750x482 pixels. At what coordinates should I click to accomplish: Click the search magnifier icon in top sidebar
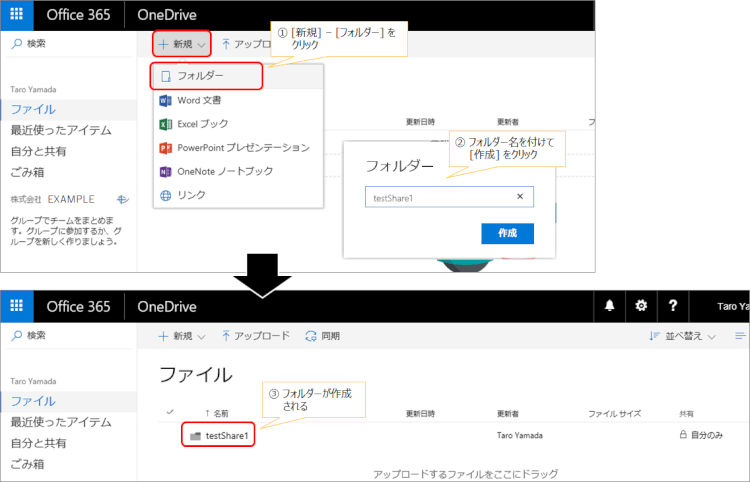[x=16, y=44]
